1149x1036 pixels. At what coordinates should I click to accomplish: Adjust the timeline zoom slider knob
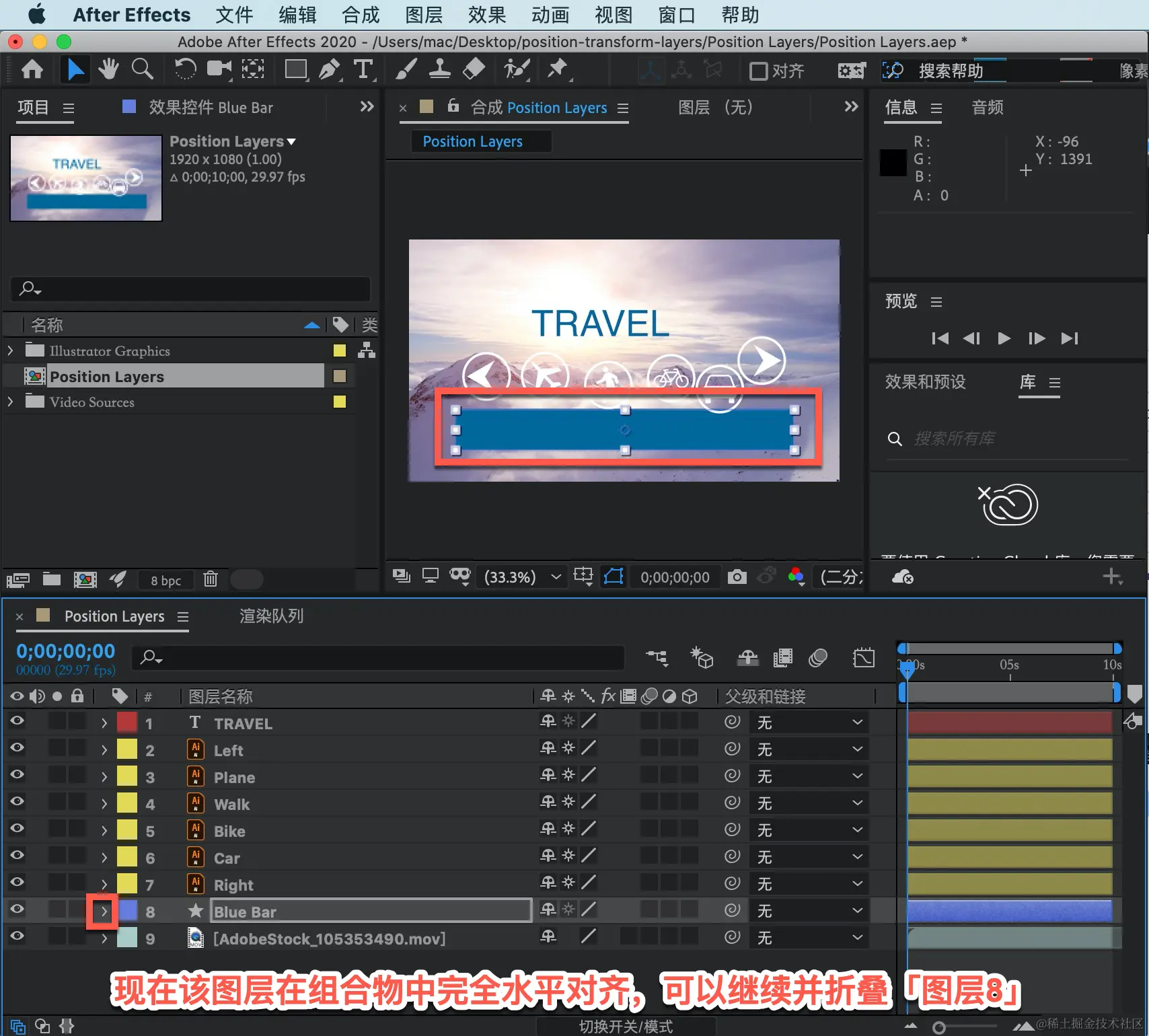(x=939, y=1027)
